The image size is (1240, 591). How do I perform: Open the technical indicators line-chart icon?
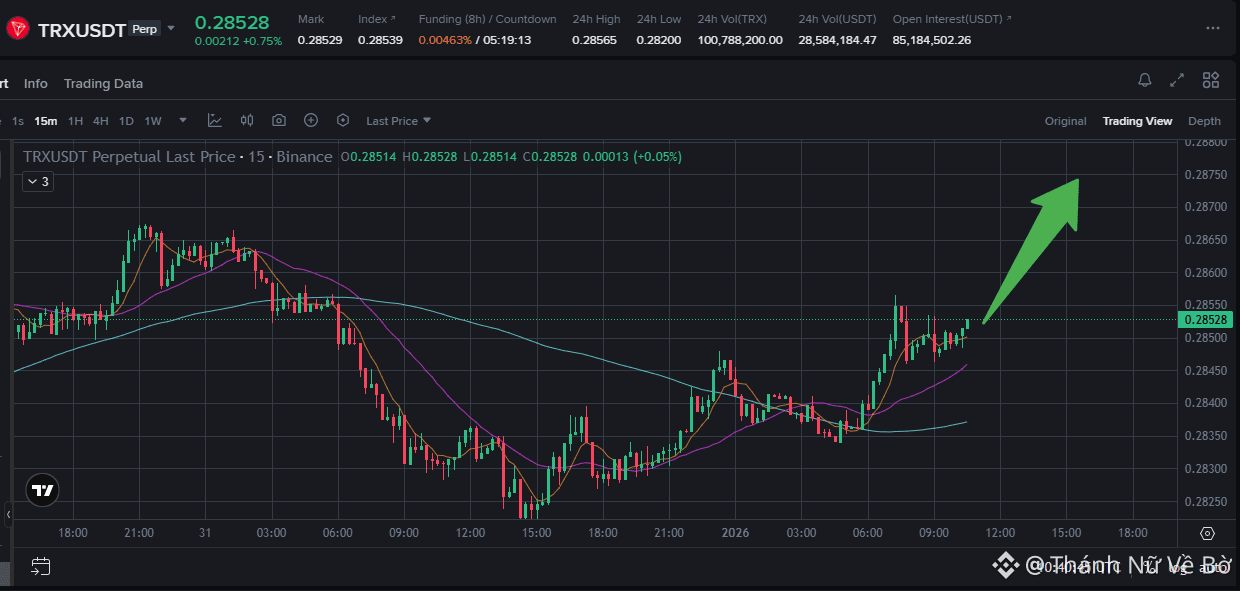[215, 120]
